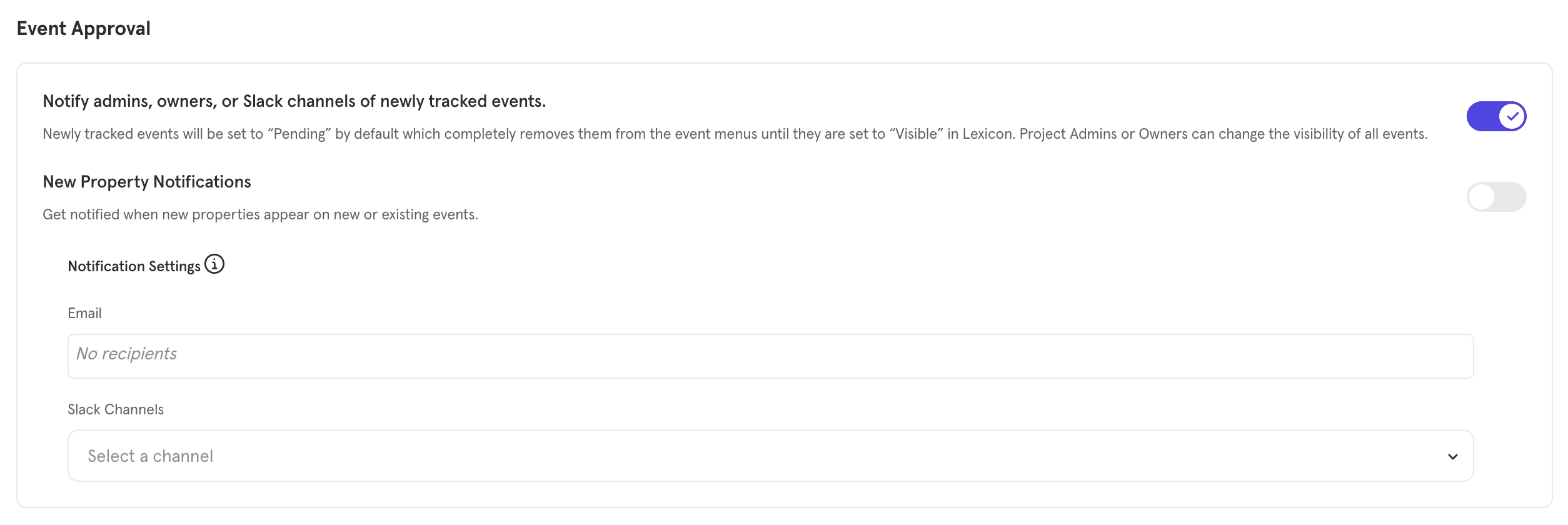This screenshot has width=1568, height=525.
Task: Click the New Property Notifications heading
Action: tap(147, 182)
